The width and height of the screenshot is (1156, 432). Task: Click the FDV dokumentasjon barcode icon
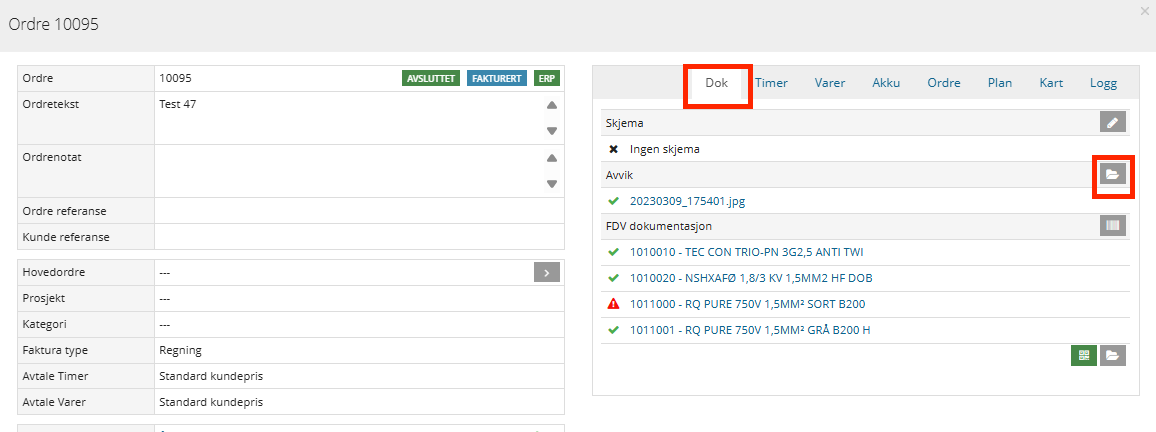pos(1112,226)
